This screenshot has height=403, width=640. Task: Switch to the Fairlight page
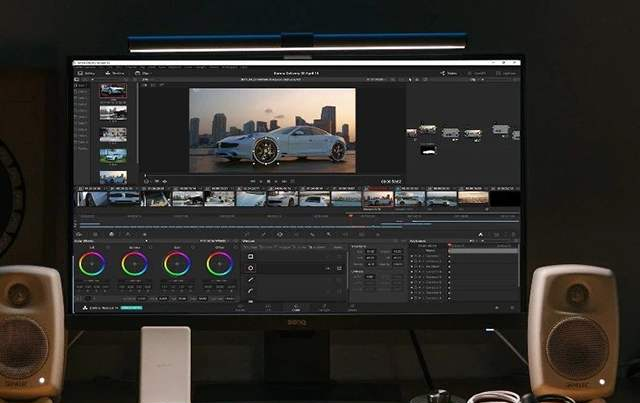click(x=324, y=307)
